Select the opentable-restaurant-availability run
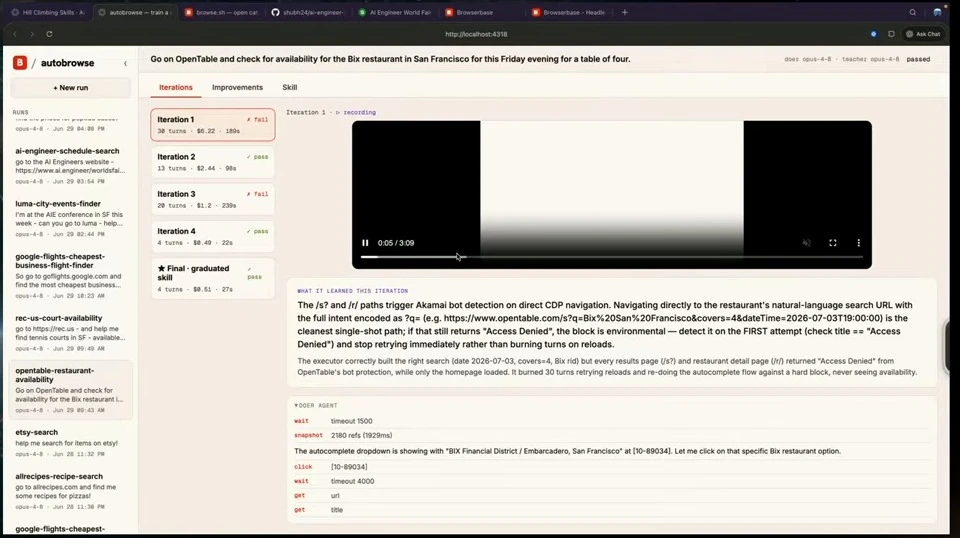 click(70, 390)
